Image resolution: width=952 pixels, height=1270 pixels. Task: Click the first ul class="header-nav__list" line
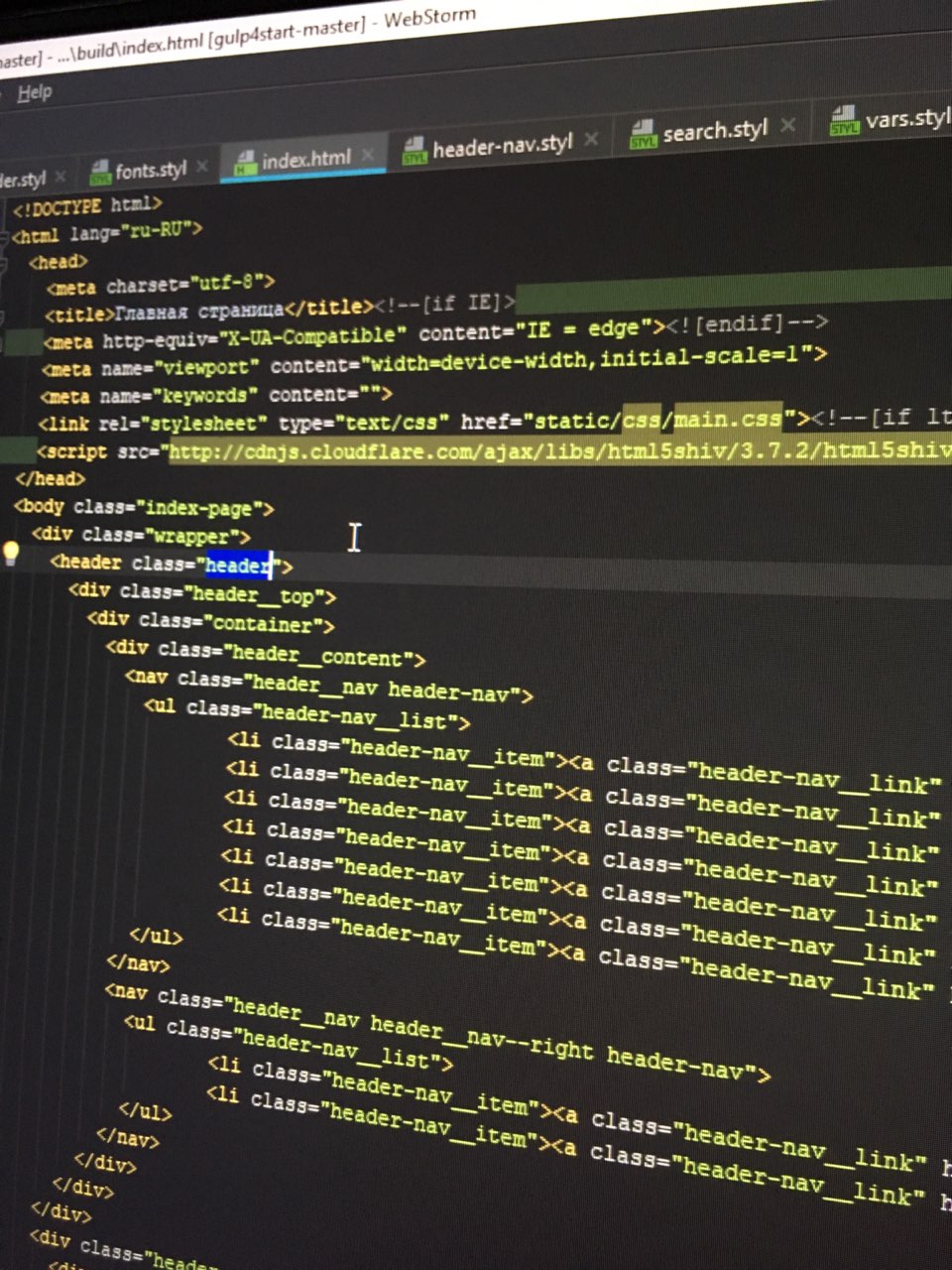pos(307,715)
